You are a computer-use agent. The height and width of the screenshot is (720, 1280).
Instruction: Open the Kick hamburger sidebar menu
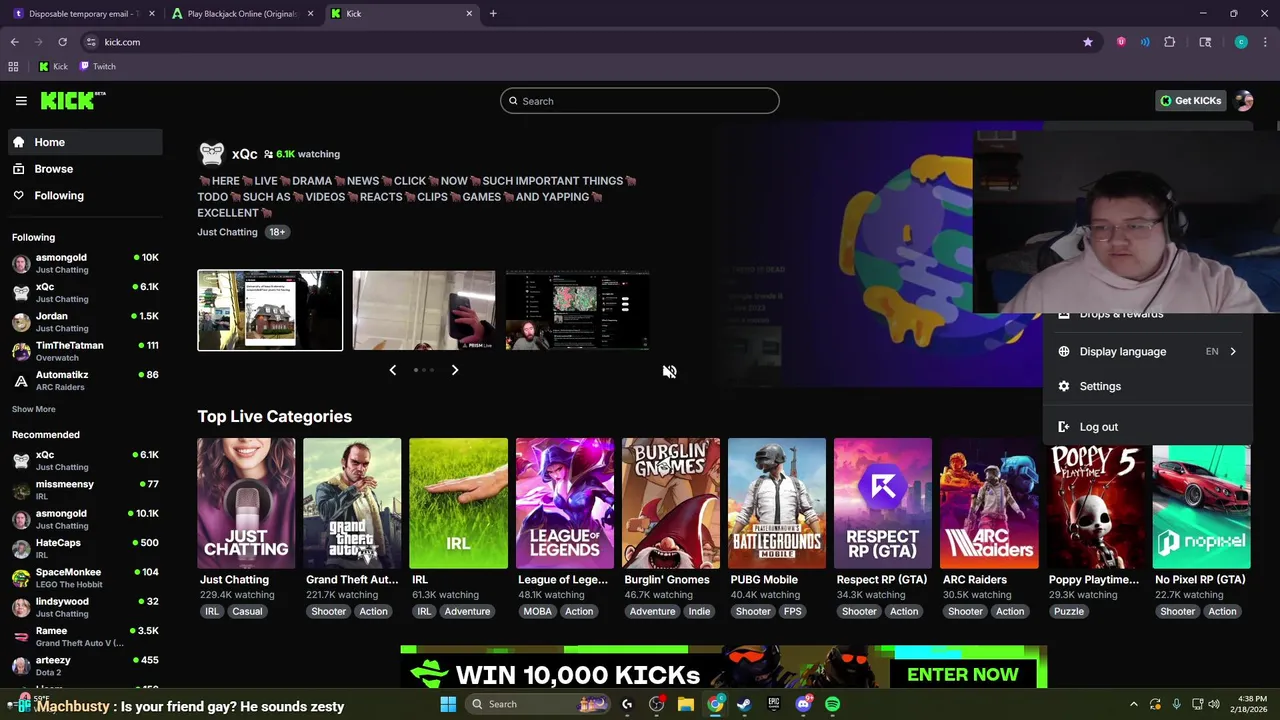pos(21,101)
